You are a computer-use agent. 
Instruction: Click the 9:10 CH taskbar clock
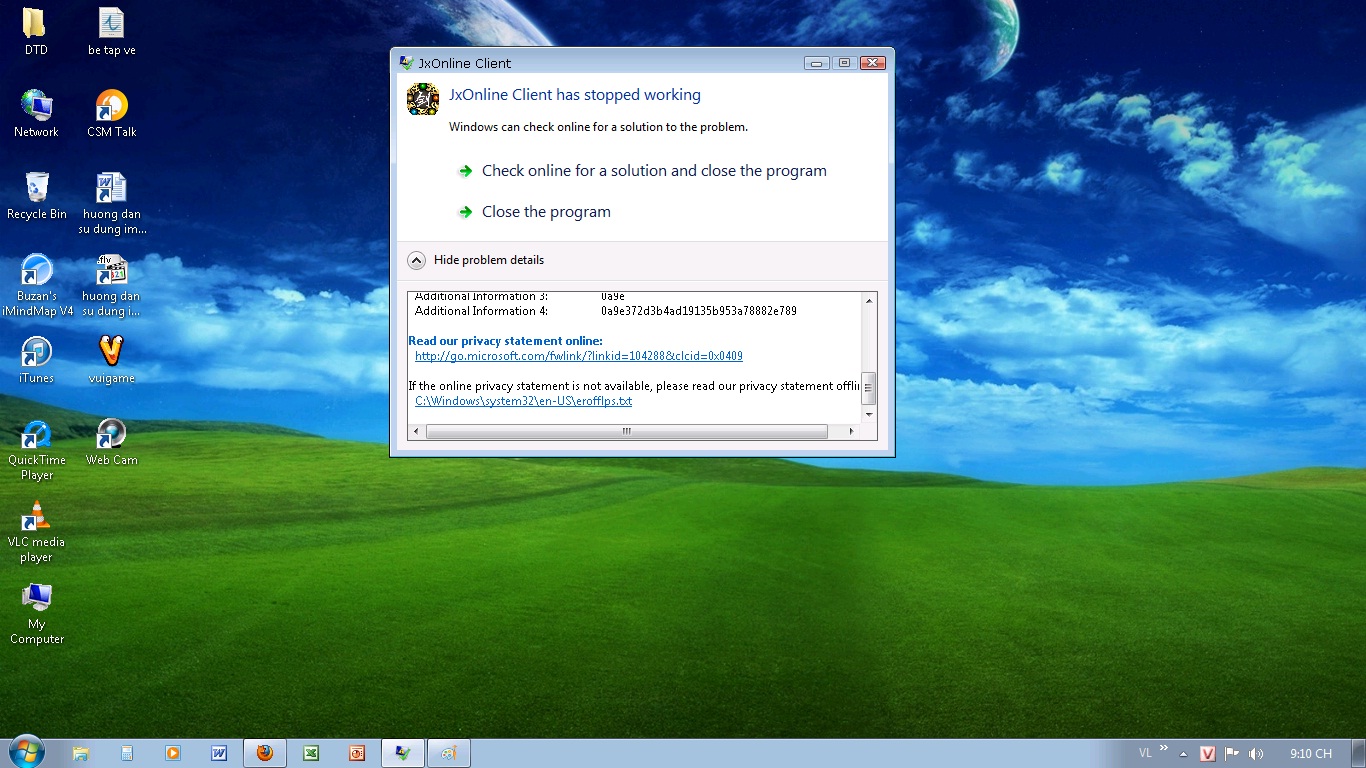click(x=1310, y=753)
